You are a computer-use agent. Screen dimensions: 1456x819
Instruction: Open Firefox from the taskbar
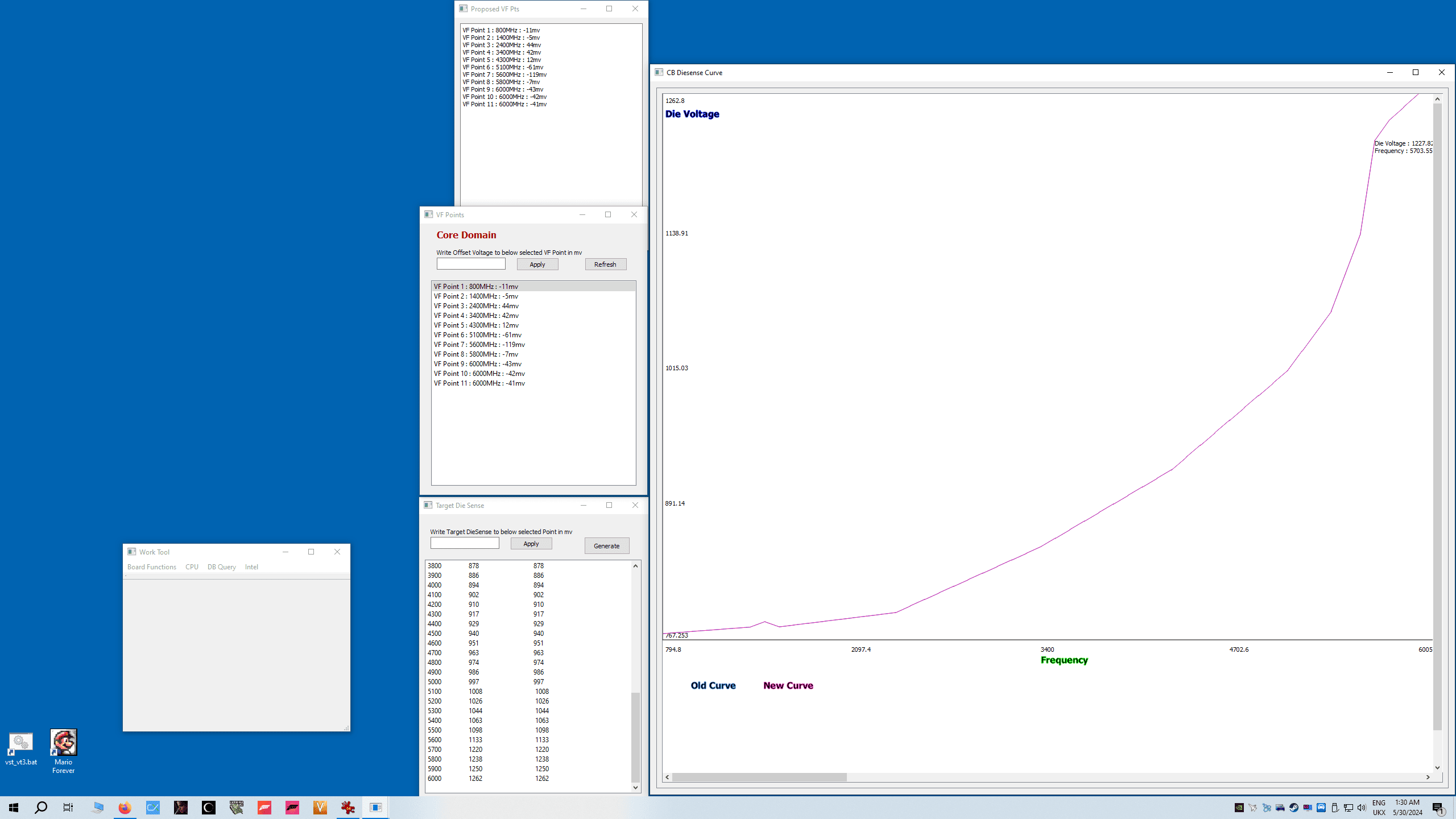click(x=125, y=808)
